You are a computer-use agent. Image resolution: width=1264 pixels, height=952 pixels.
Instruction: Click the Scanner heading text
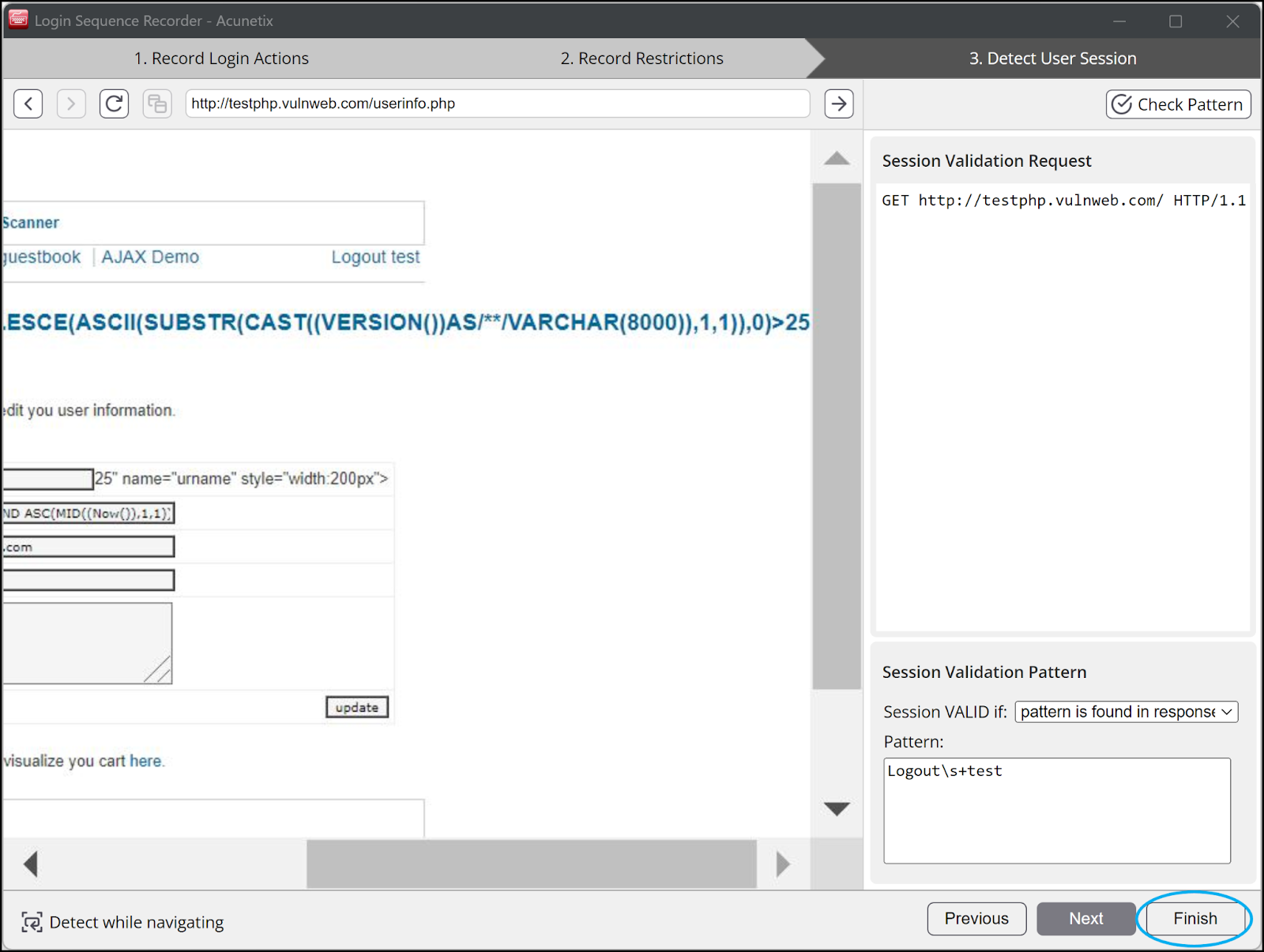31,223
